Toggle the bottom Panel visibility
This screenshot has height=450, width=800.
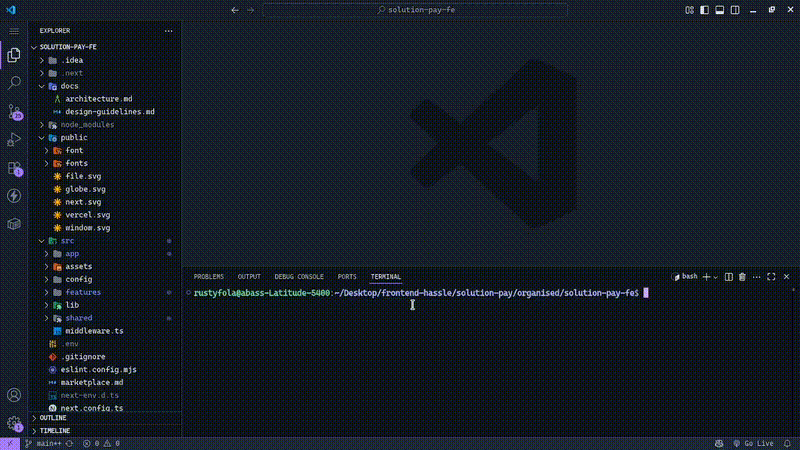(719, 10)
